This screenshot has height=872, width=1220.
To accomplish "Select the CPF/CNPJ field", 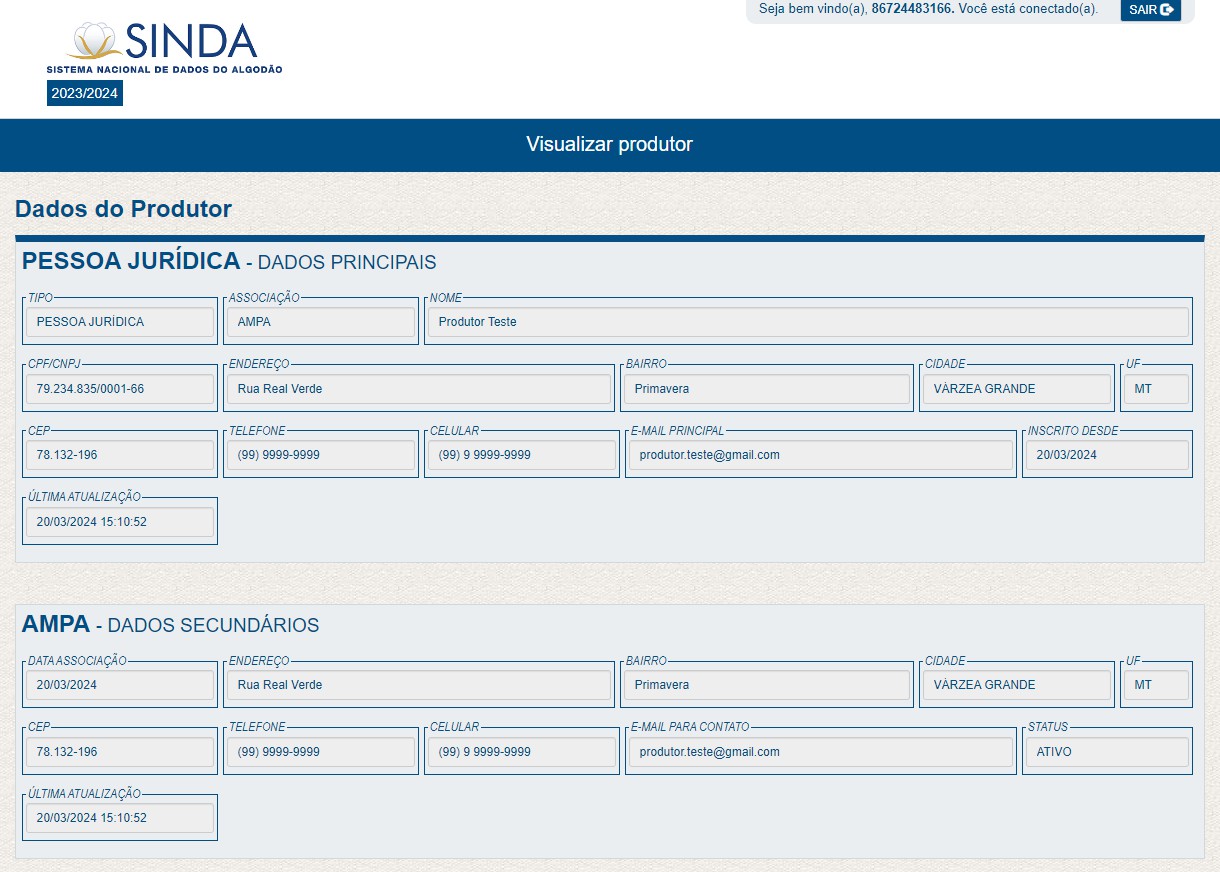I will pos(120,389).
